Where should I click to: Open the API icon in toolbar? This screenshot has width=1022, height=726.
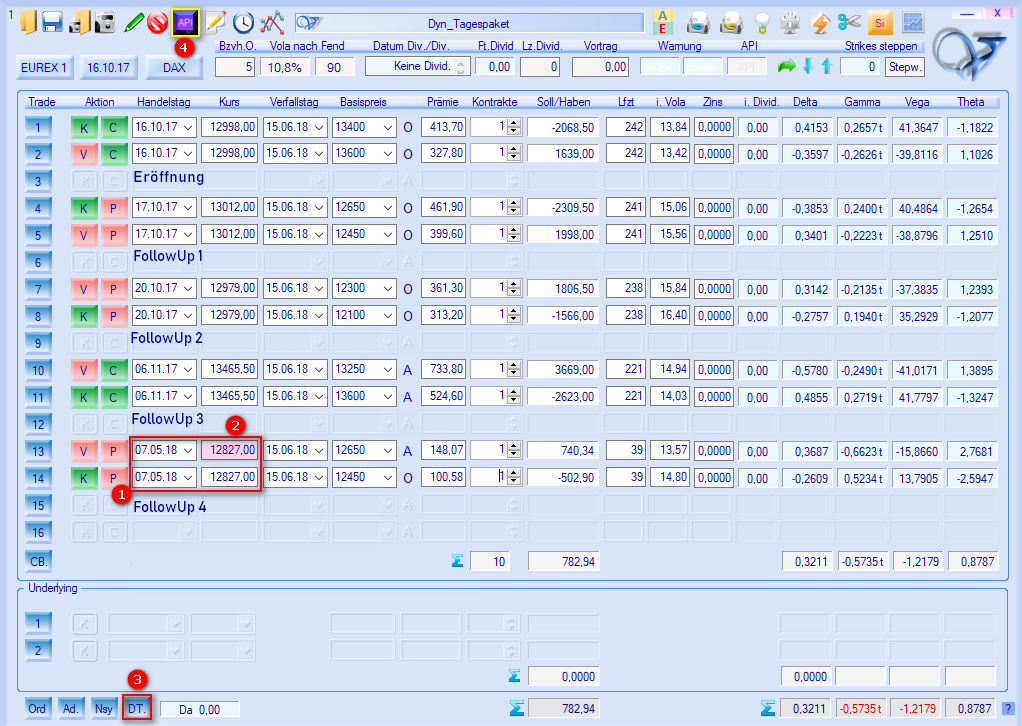[185, 21]
